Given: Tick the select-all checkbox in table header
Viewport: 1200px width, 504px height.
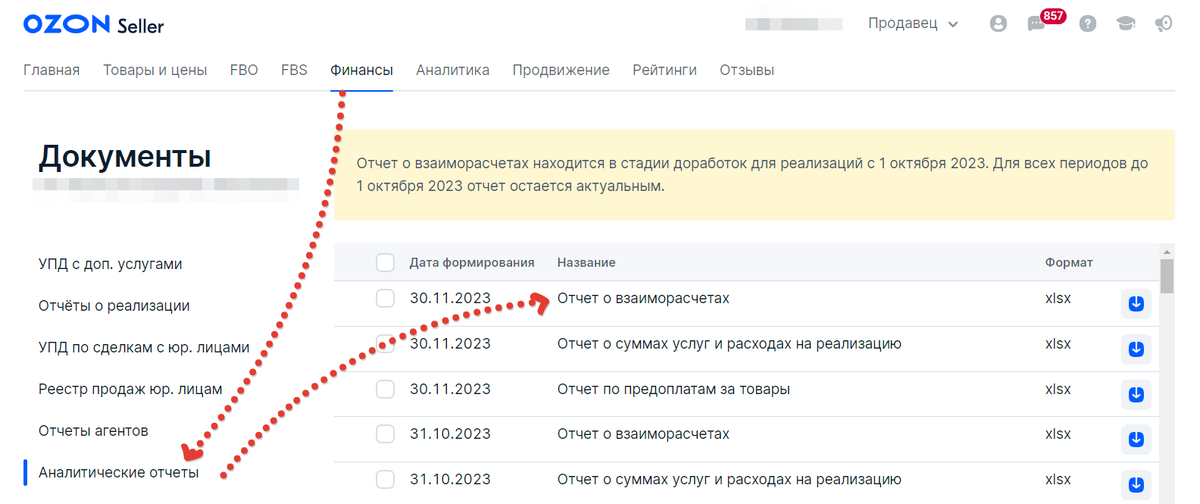Looking at the screenshot, I should 385,262.
